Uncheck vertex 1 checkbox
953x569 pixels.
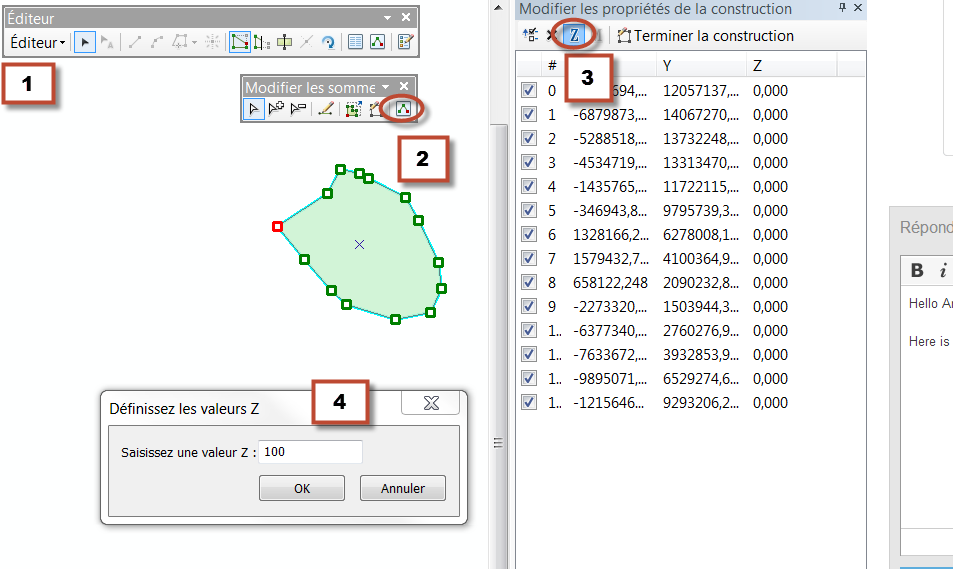(x=529, y=114)
